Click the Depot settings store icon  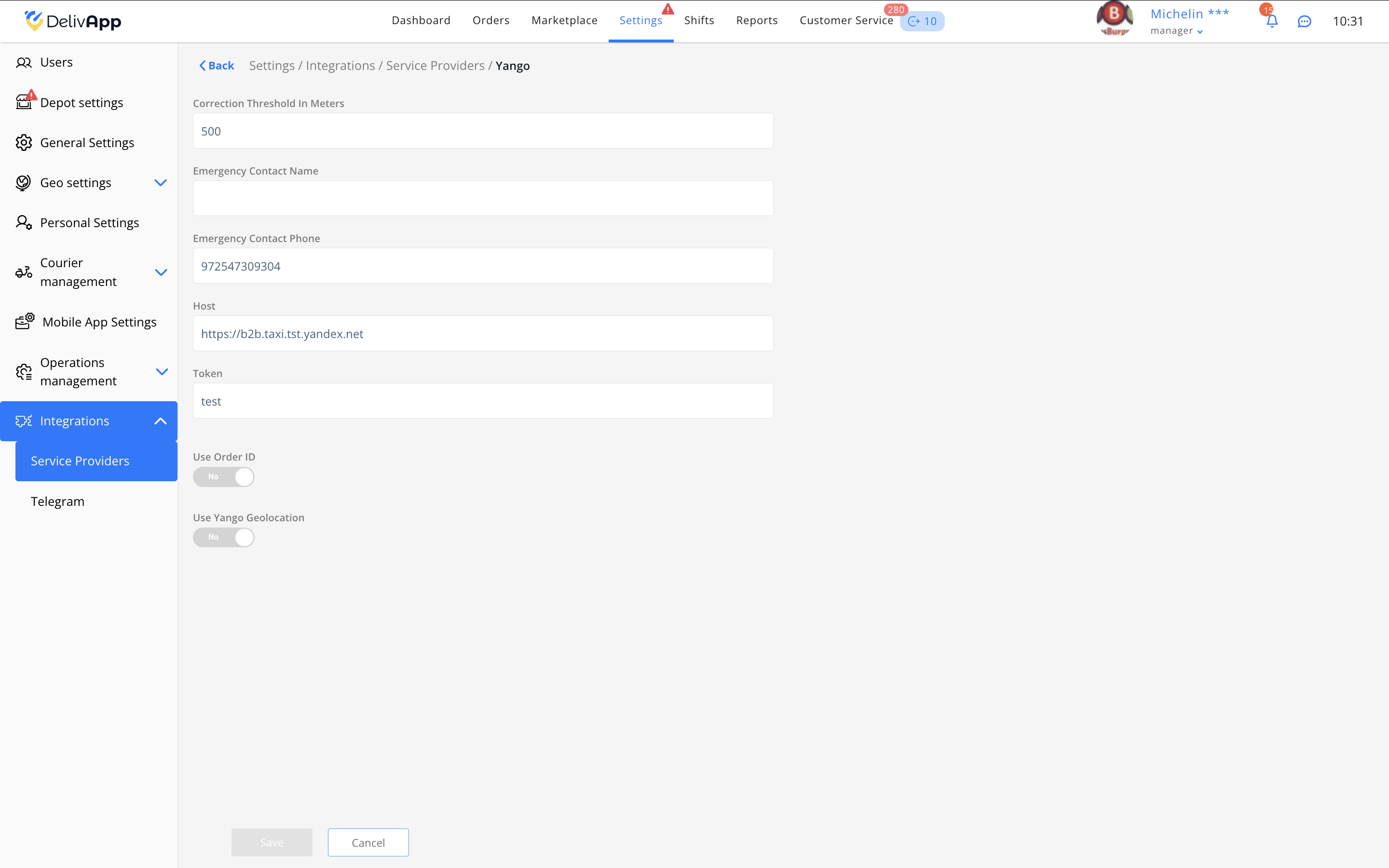click(x=24, y=103)
